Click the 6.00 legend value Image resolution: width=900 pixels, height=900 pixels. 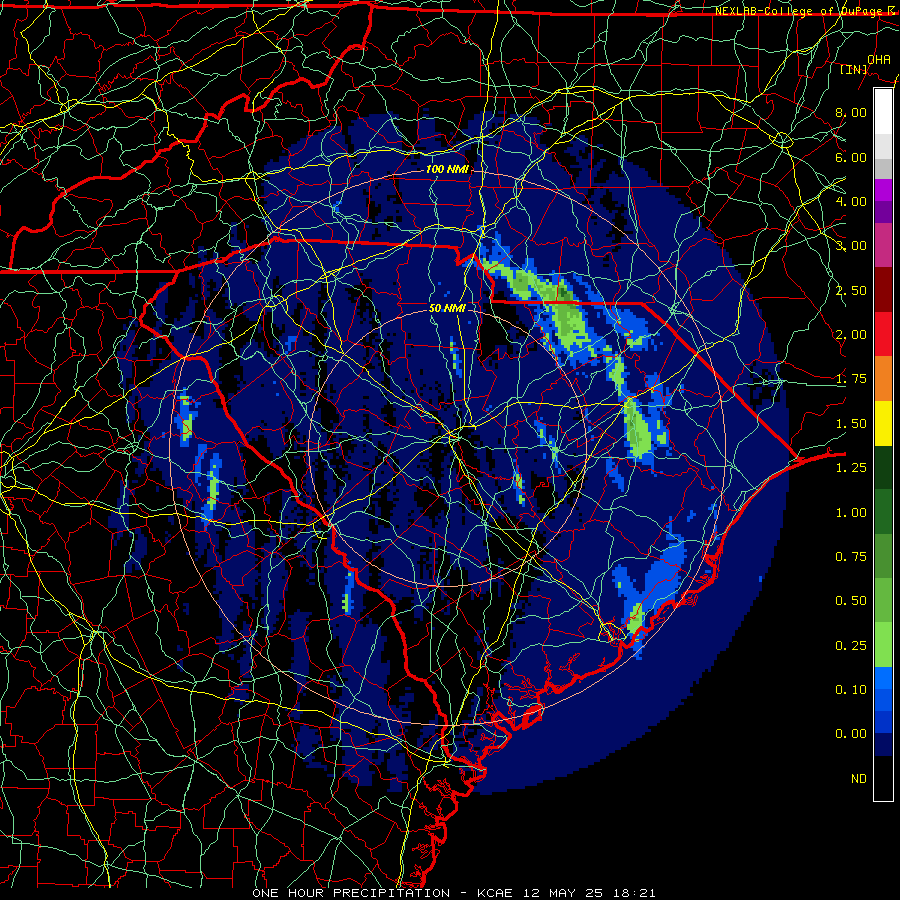851,157
